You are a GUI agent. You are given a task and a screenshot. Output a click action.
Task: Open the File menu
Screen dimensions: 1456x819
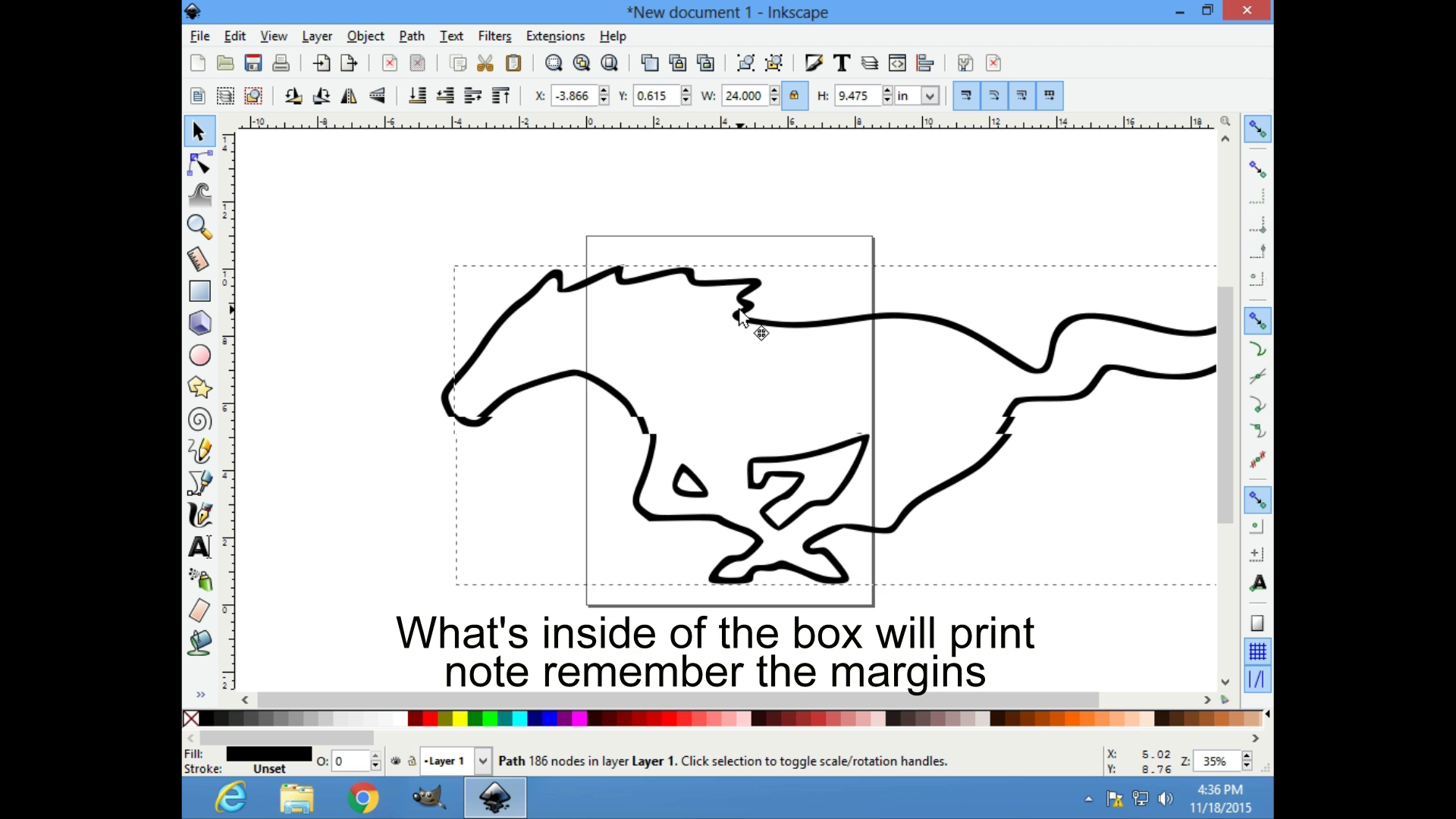point(199,36)
